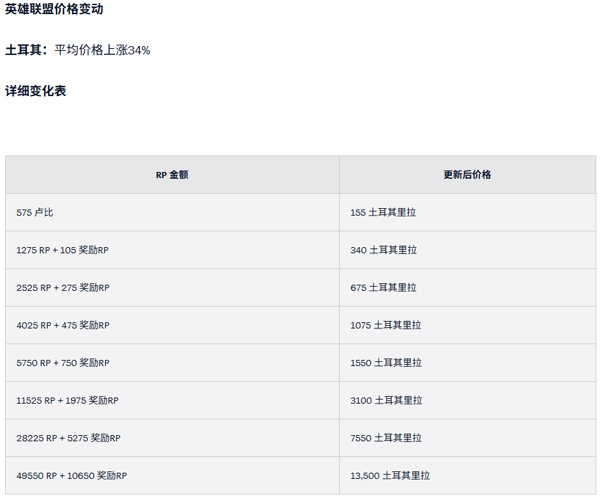Click the 1075 土耳其里拉 price cell
The width and height of the screenshot is (600, 497).
386,325
